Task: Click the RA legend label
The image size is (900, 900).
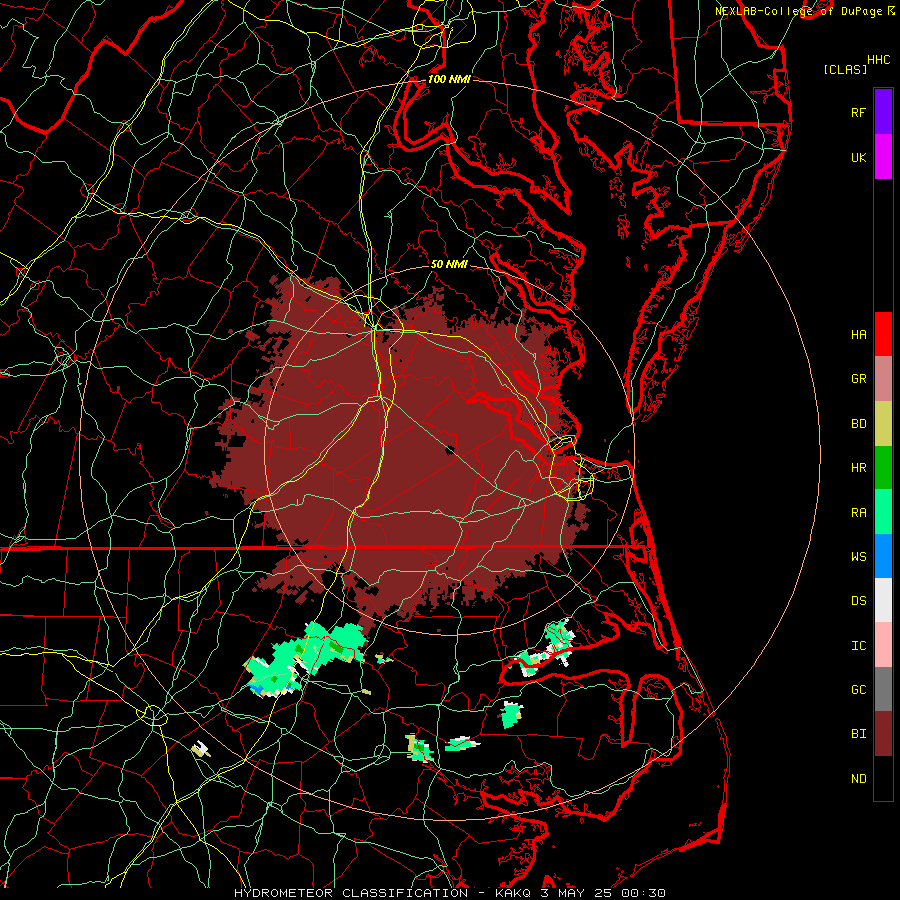Action: point(858,513)
